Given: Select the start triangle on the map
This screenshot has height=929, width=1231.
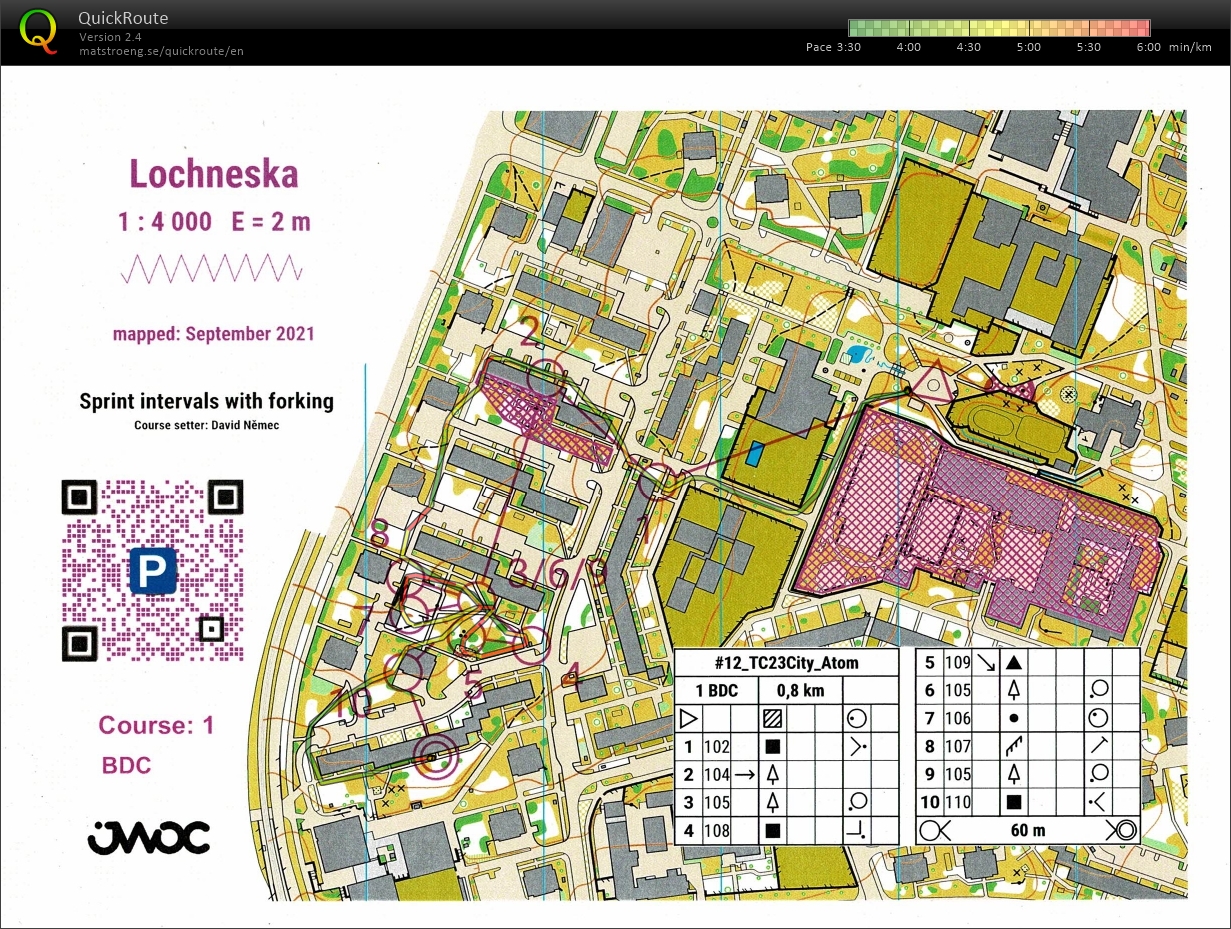Looking at the screenshot, I should [x=932, y=384].
